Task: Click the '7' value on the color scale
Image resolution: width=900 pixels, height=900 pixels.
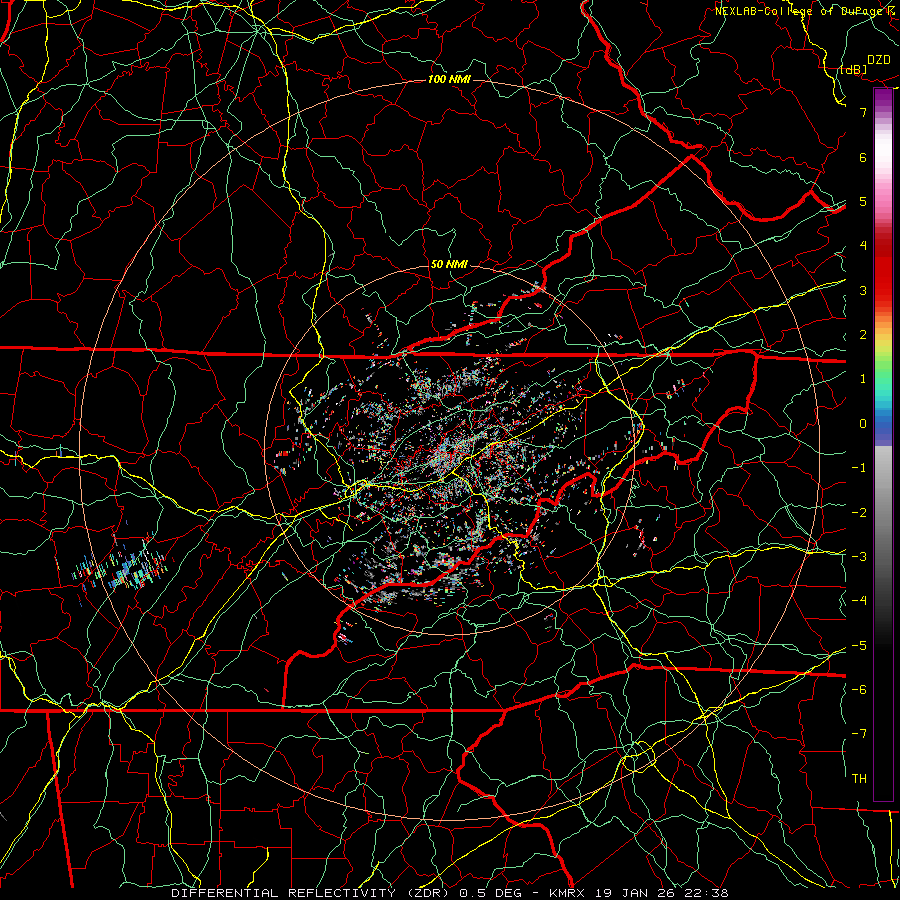Action: (863, 112)
